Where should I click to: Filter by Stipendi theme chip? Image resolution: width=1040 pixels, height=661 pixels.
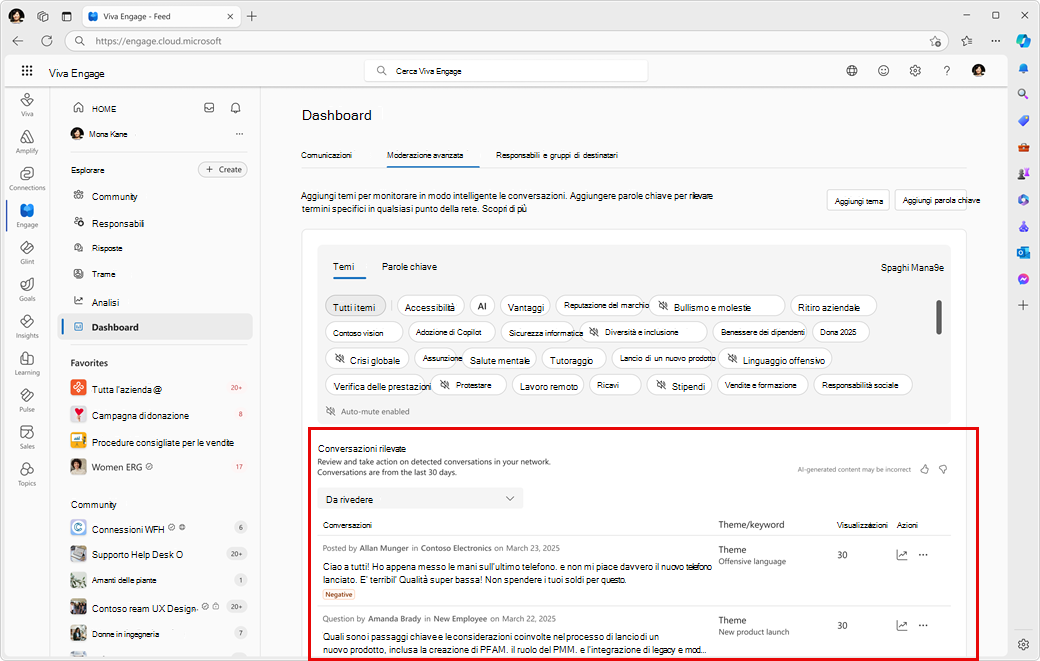tap(680, 385)
